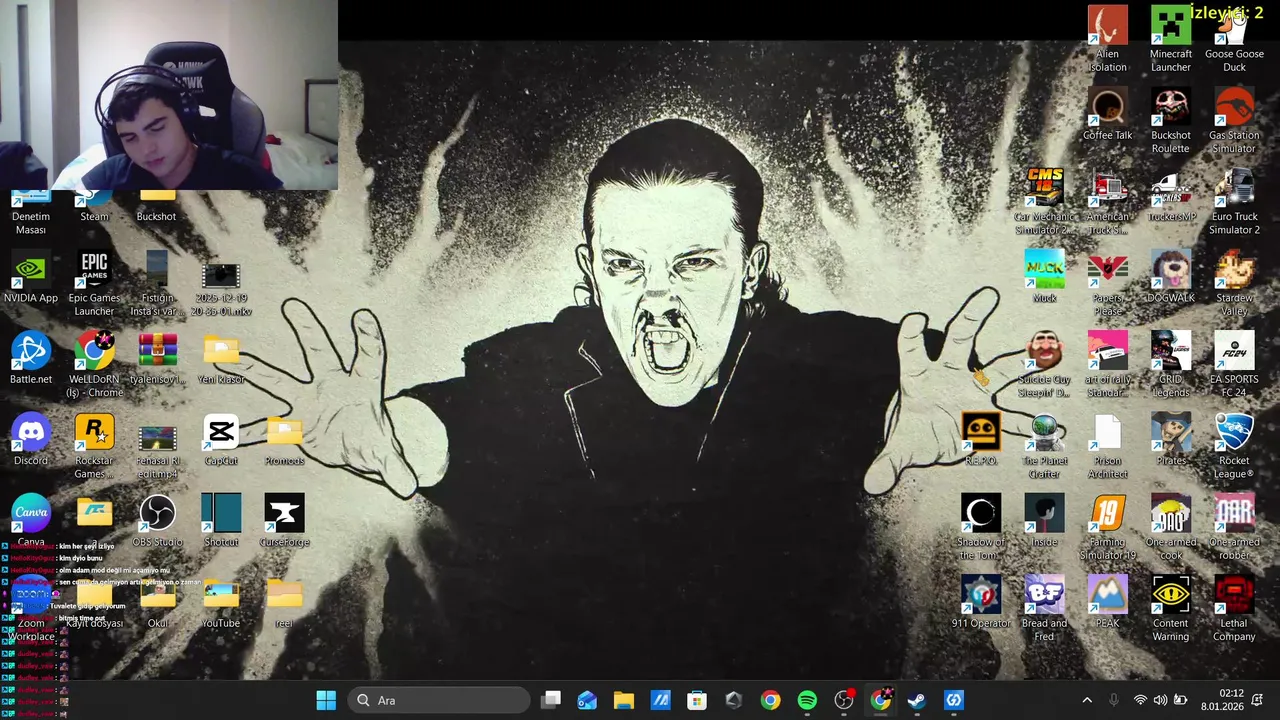Expand the hidden system tray icons

coord(1087,700)
